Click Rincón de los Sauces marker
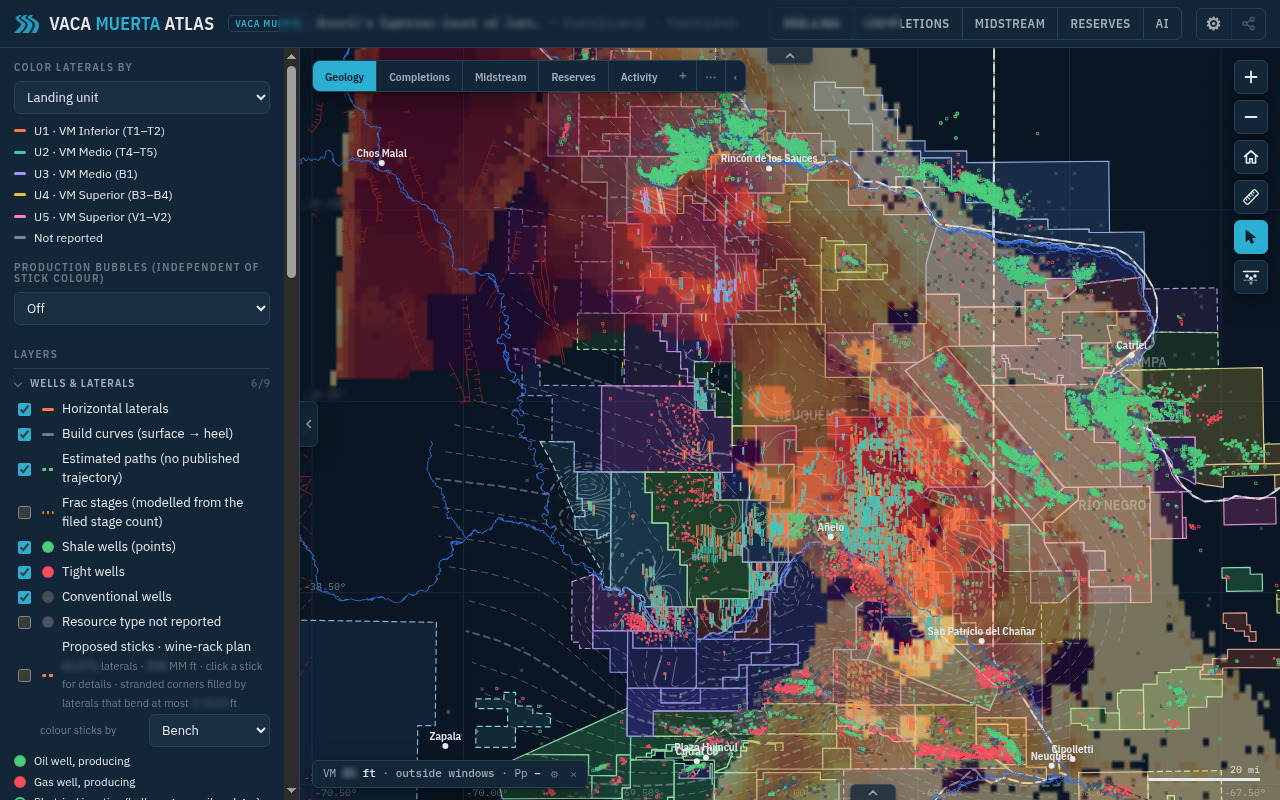The height and width of the screenshot is (800, 1280). (769, 168)
